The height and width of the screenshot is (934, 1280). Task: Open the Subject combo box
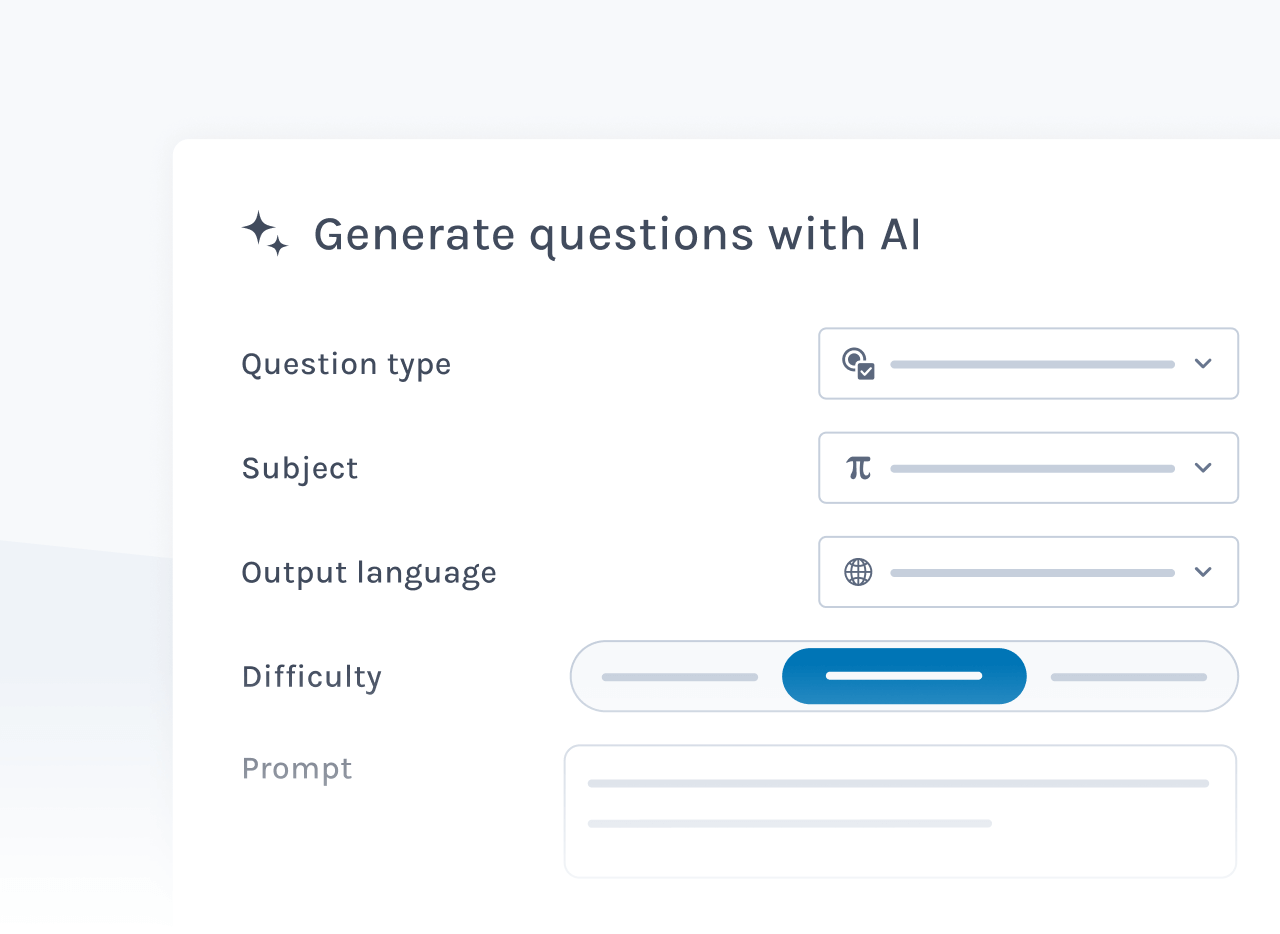1030,468
